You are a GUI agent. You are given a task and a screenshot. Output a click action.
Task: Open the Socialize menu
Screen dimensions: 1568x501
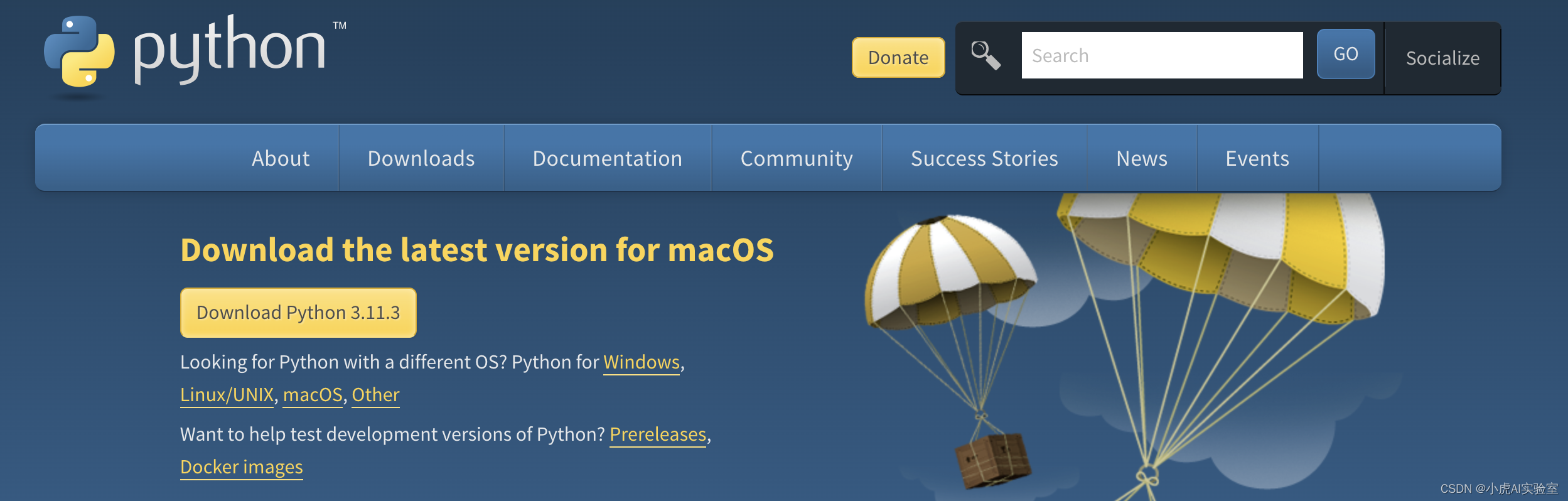pyautogui.click(x=1442, y=58)
